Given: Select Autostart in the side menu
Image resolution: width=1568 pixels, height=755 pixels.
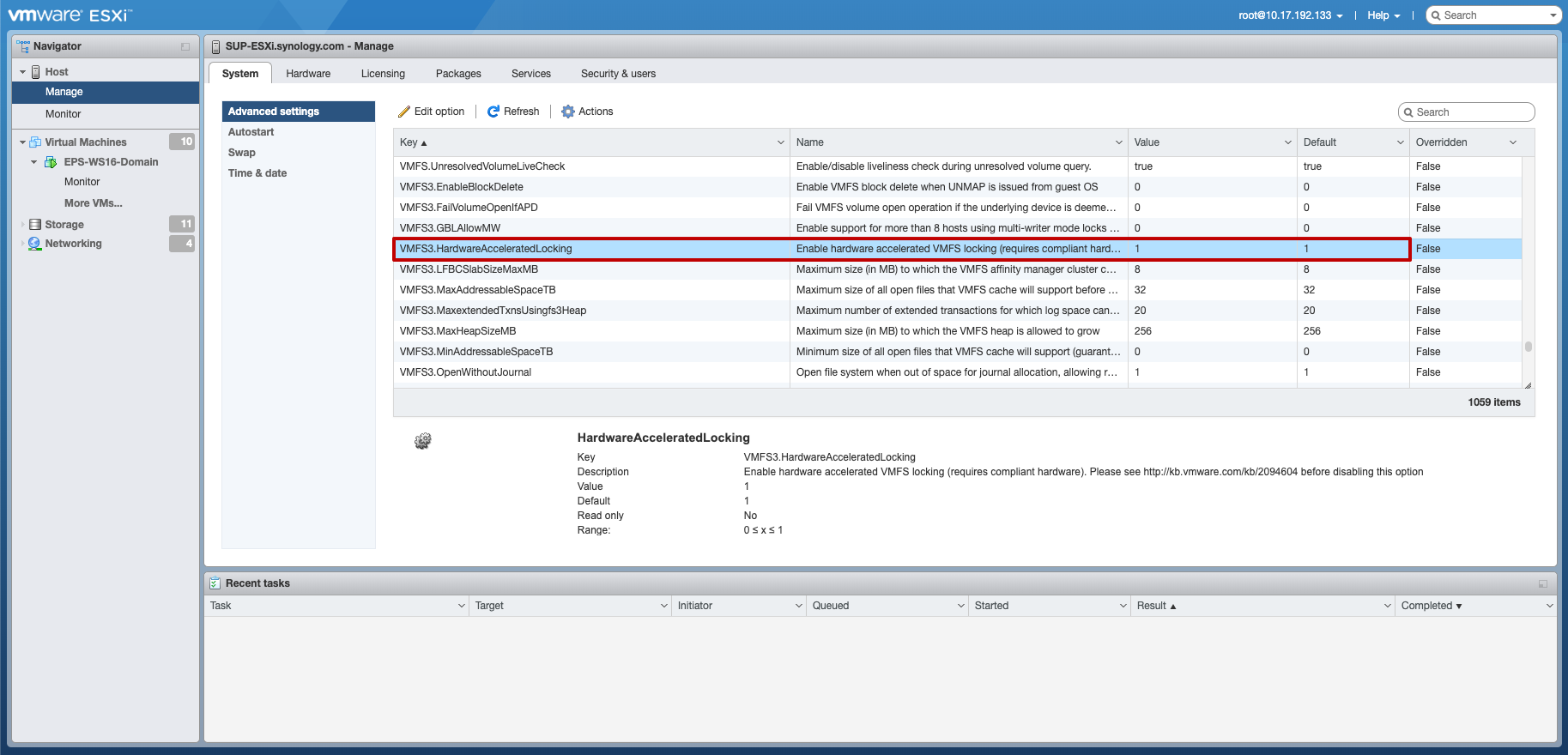Looking at the screenshot, I should (x=299, y=132).
